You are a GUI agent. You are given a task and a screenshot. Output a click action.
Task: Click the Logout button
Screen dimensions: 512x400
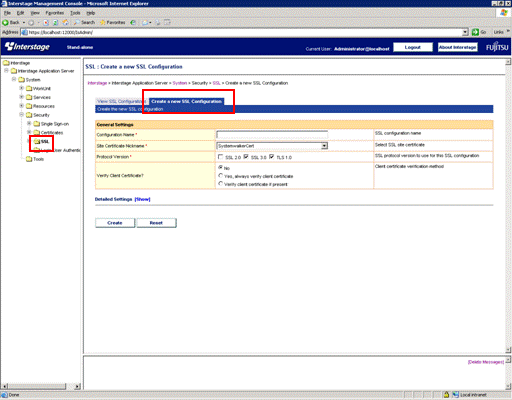click(413, 47)
